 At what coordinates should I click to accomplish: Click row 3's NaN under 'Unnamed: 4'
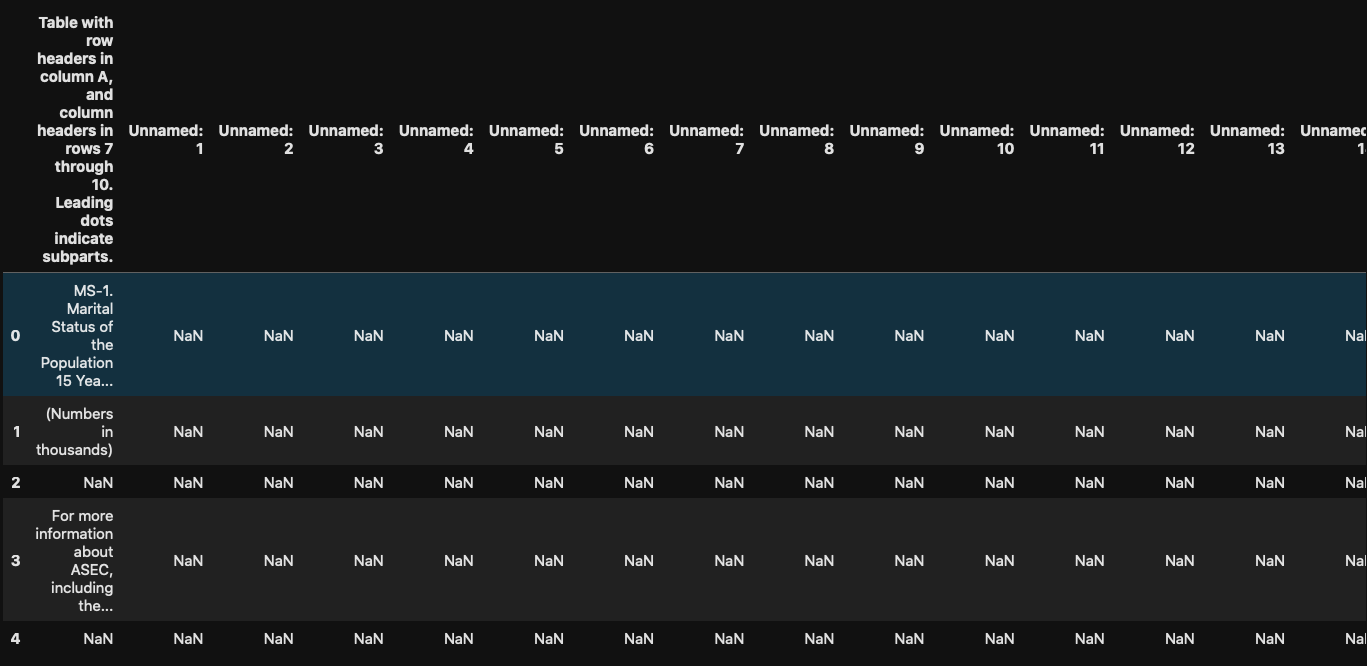pyautogui.click(x=458, y=561)
